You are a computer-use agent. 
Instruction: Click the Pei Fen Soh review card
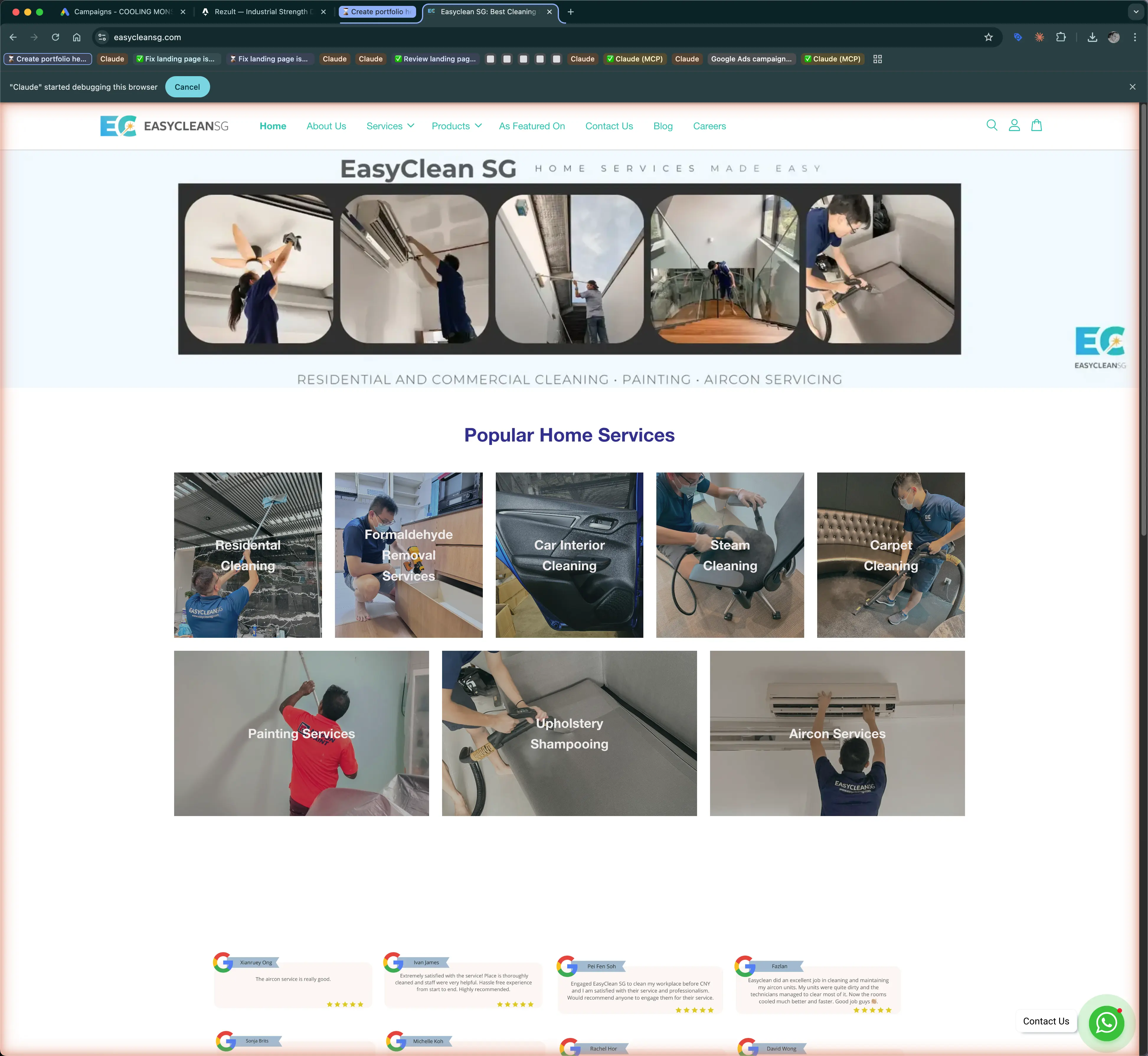tap(640, 985)
